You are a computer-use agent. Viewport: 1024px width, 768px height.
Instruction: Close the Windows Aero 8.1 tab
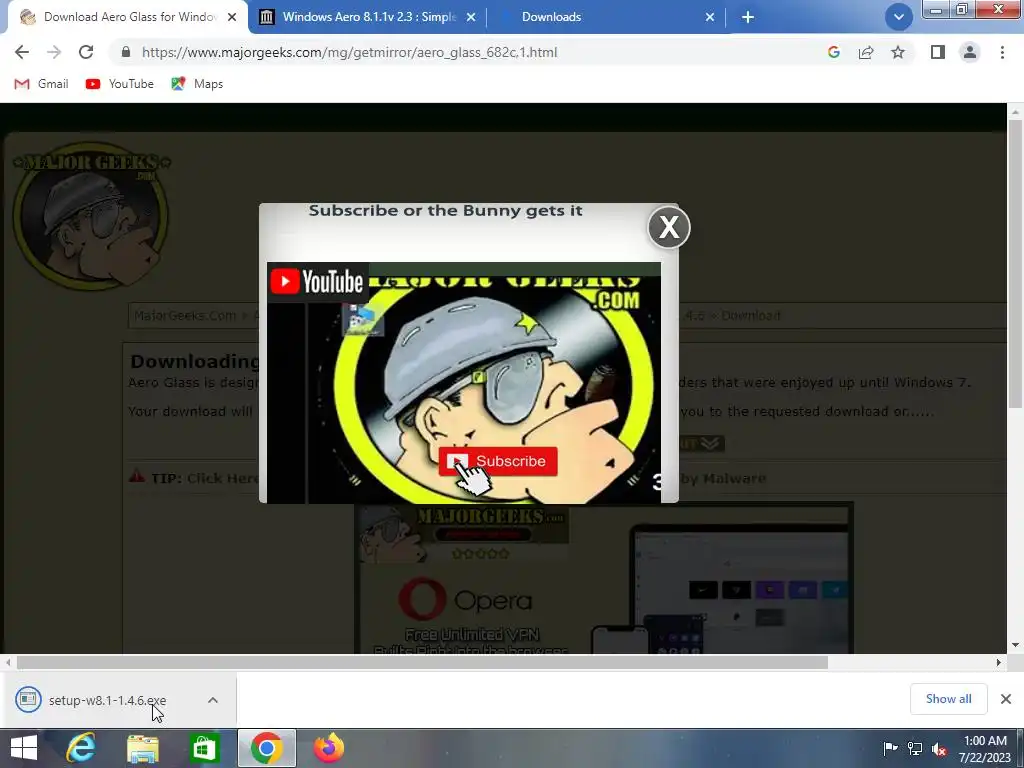coord(471,17)
